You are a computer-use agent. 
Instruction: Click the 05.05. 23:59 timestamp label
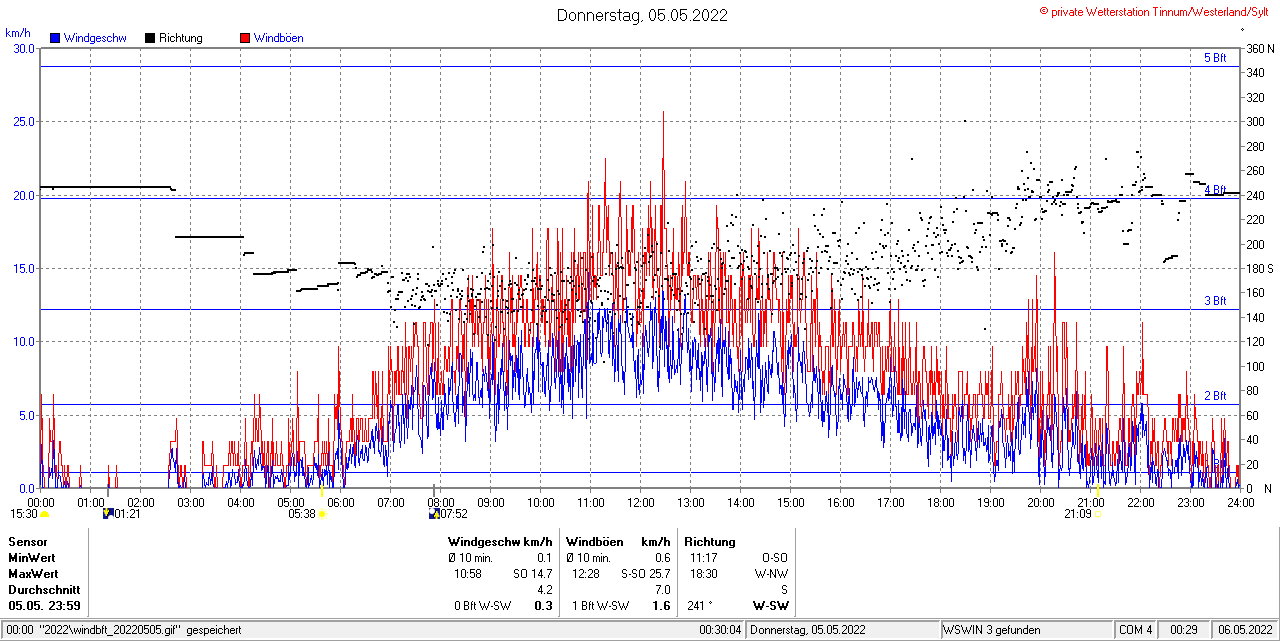(x=45, y=606)
